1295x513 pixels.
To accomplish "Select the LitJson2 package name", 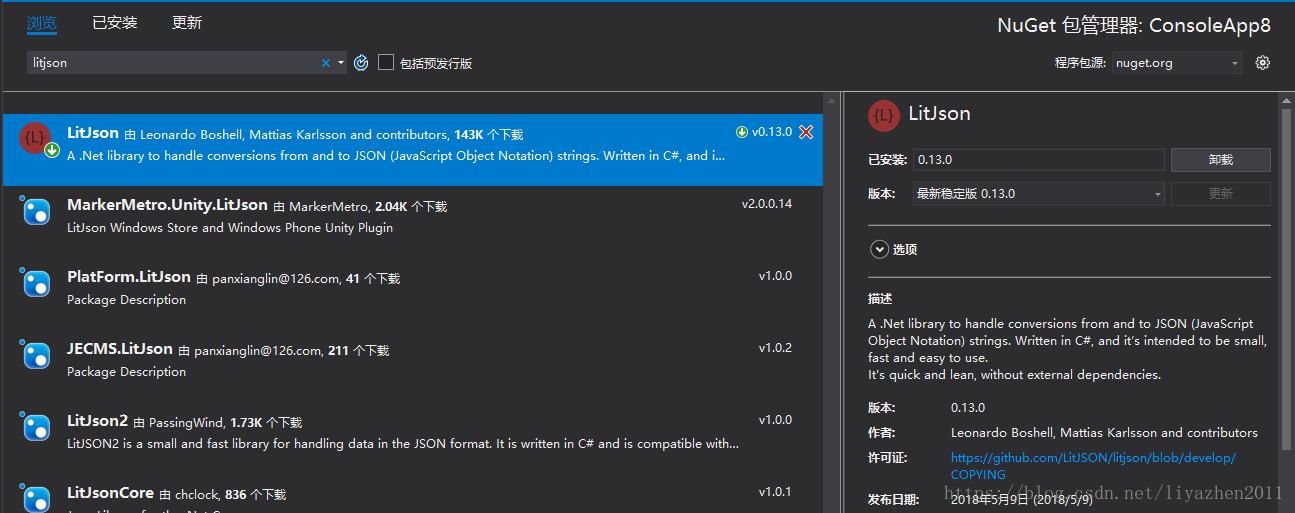I will [97, 421].
